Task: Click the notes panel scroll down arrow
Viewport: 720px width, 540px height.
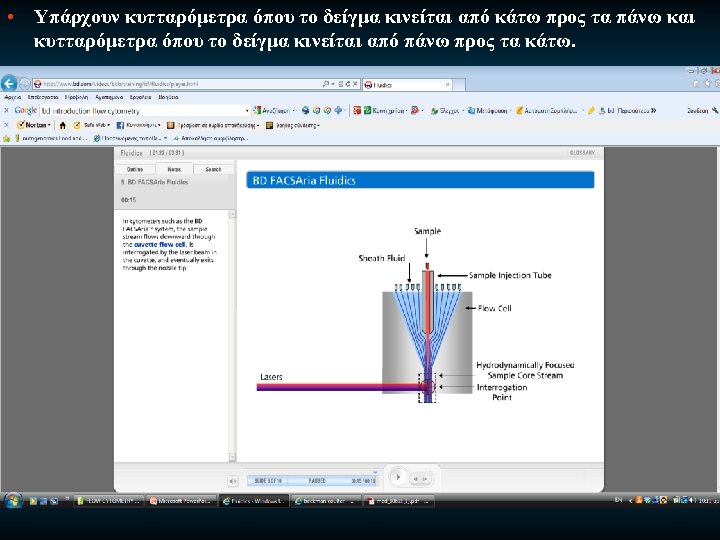Action: 232,457
